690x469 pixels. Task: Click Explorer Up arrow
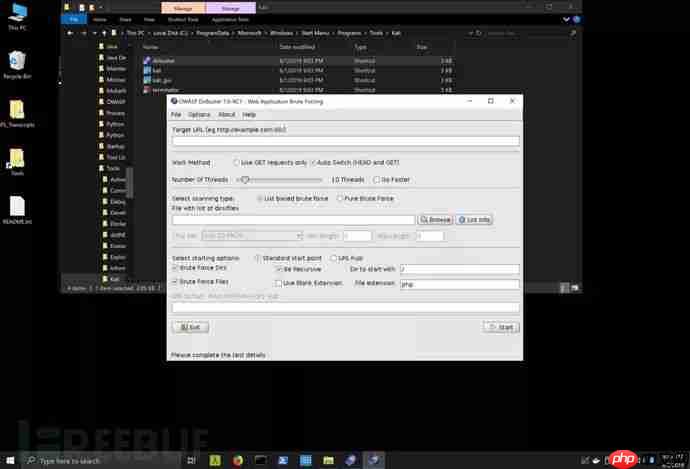point(104,33)
